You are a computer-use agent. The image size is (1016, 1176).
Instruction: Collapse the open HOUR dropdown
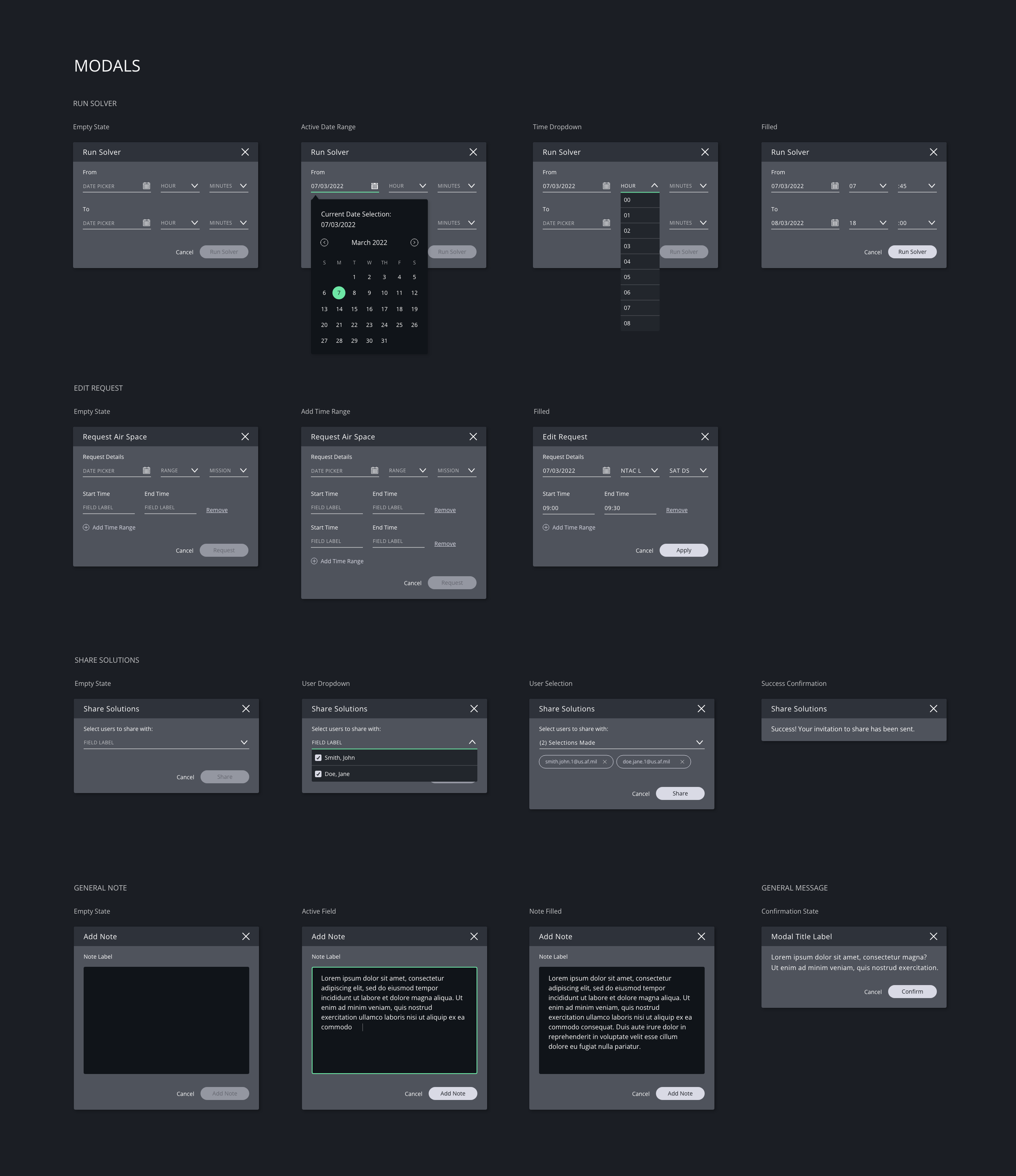654,186
